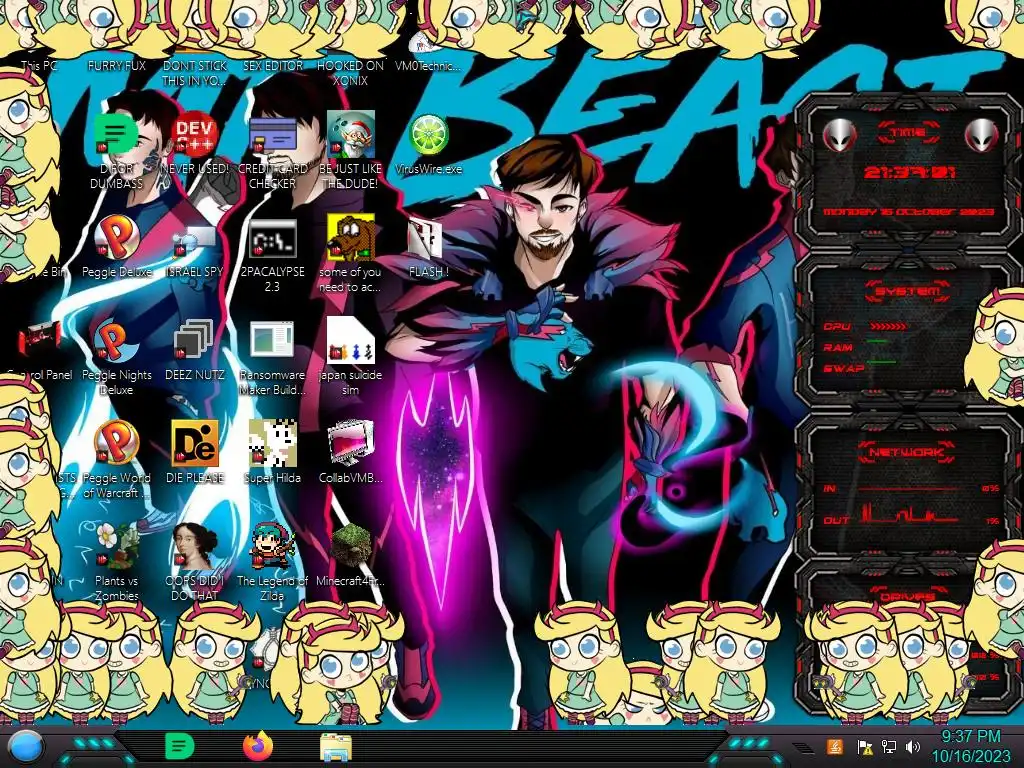Select the ISRAEL SPY desktop icon
The width and height of the screenshot is (1024, 768).
(195, 239)
